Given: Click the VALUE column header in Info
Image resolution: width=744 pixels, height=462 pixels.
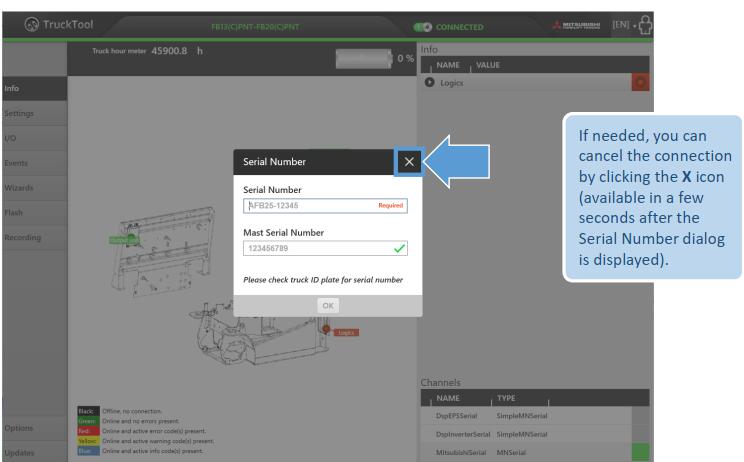Looking at the screenshot, I should tap(488, 65).
